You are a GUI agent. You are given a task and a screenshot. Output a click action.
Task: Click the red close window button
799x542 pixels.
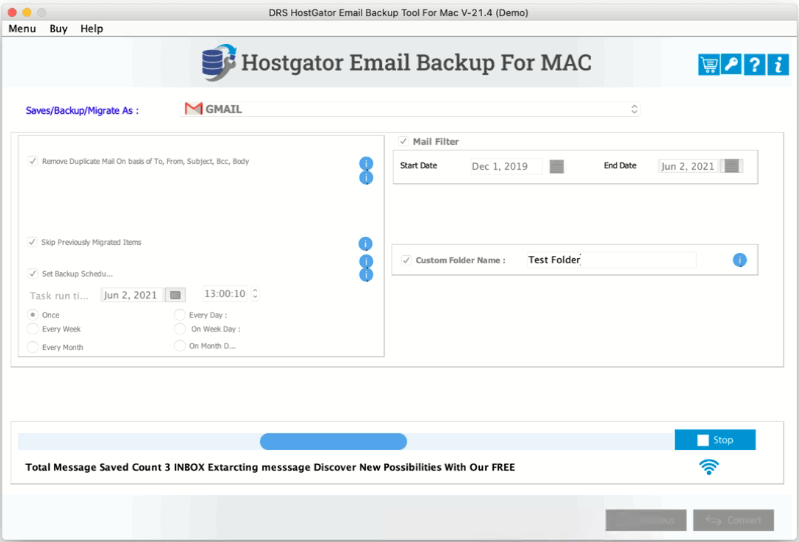tap(12, 12)
